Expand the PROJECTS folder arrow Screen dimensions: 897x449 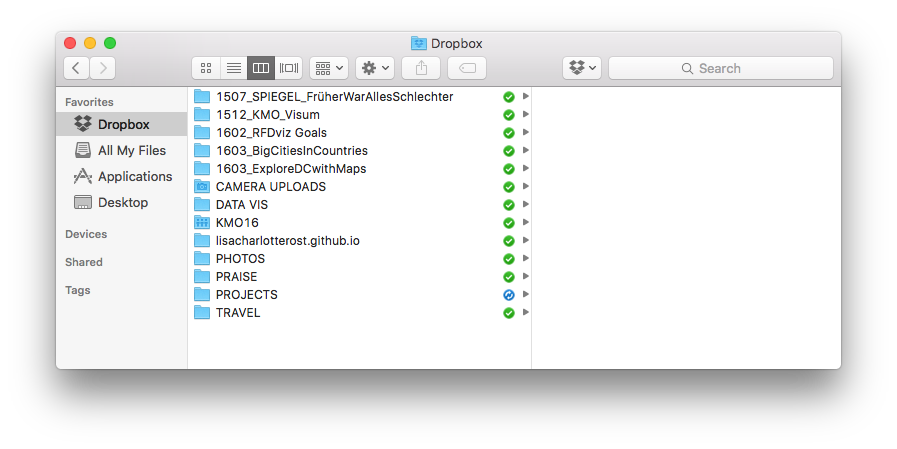coord(525,295)
